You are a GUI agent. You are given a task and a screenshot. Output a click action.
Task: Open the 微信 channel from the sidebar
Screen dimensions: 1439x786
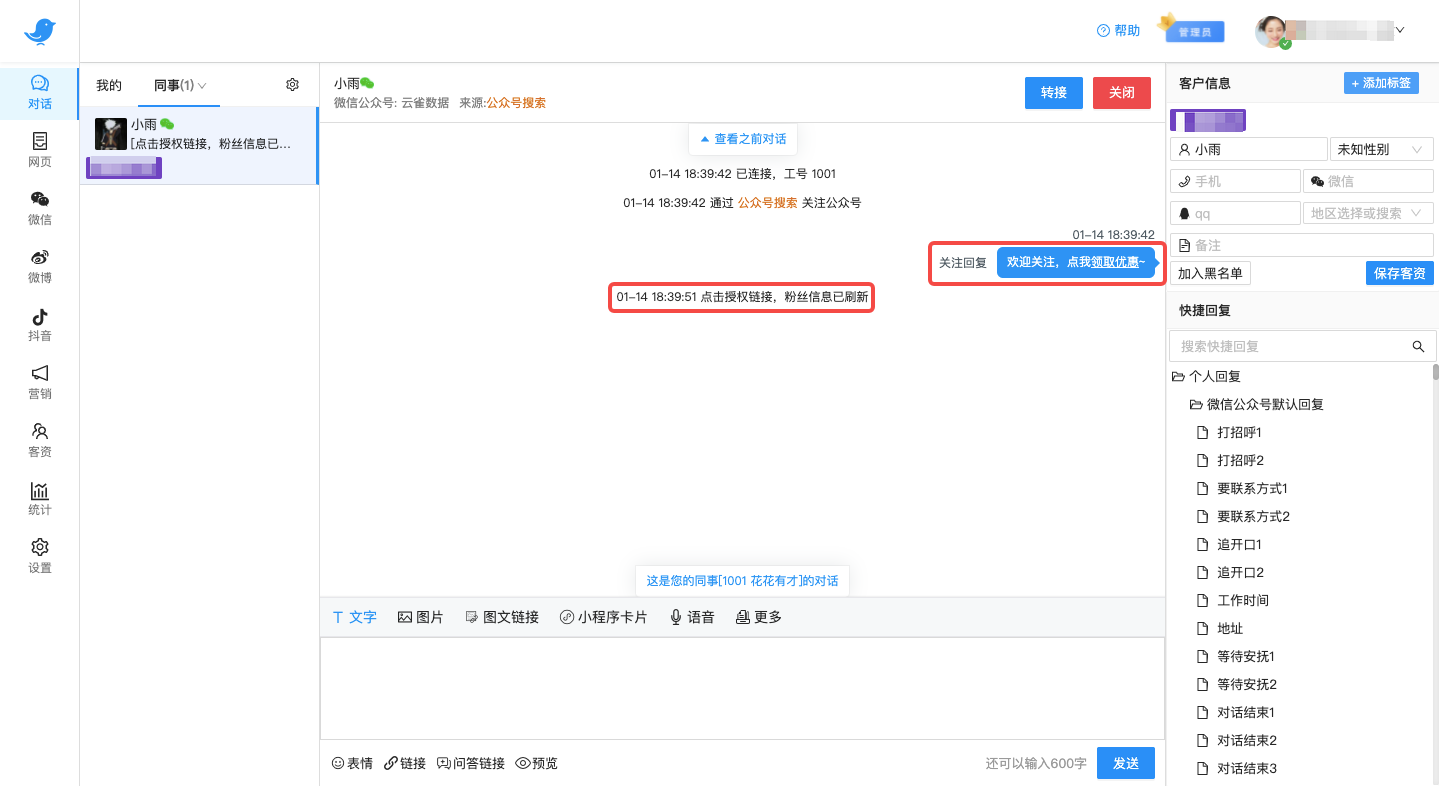pos(39,208)
